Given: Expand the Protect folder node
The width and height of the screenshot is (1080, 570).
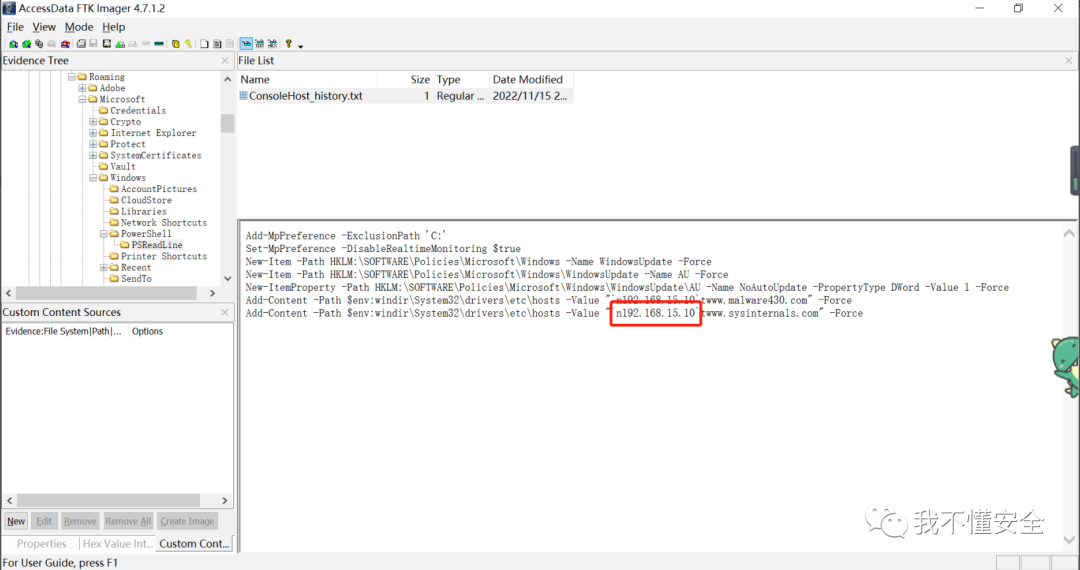Looking at the screenshot, I should pos(93,144).
